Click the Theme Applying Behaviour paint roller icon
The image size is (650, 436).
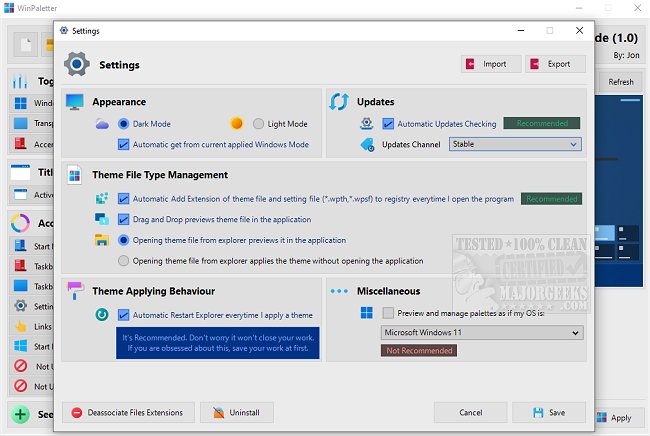coord(75,290)
